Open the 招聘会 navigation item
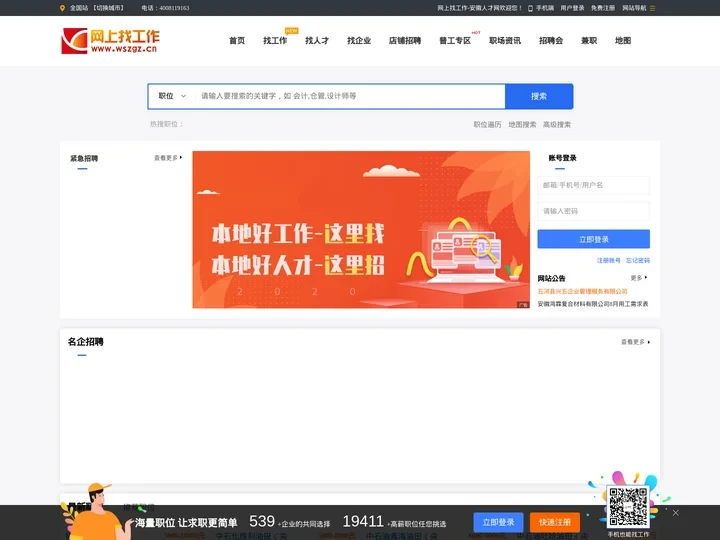The image size is (720, 540). pyautogui.click(x=551, y=40)
